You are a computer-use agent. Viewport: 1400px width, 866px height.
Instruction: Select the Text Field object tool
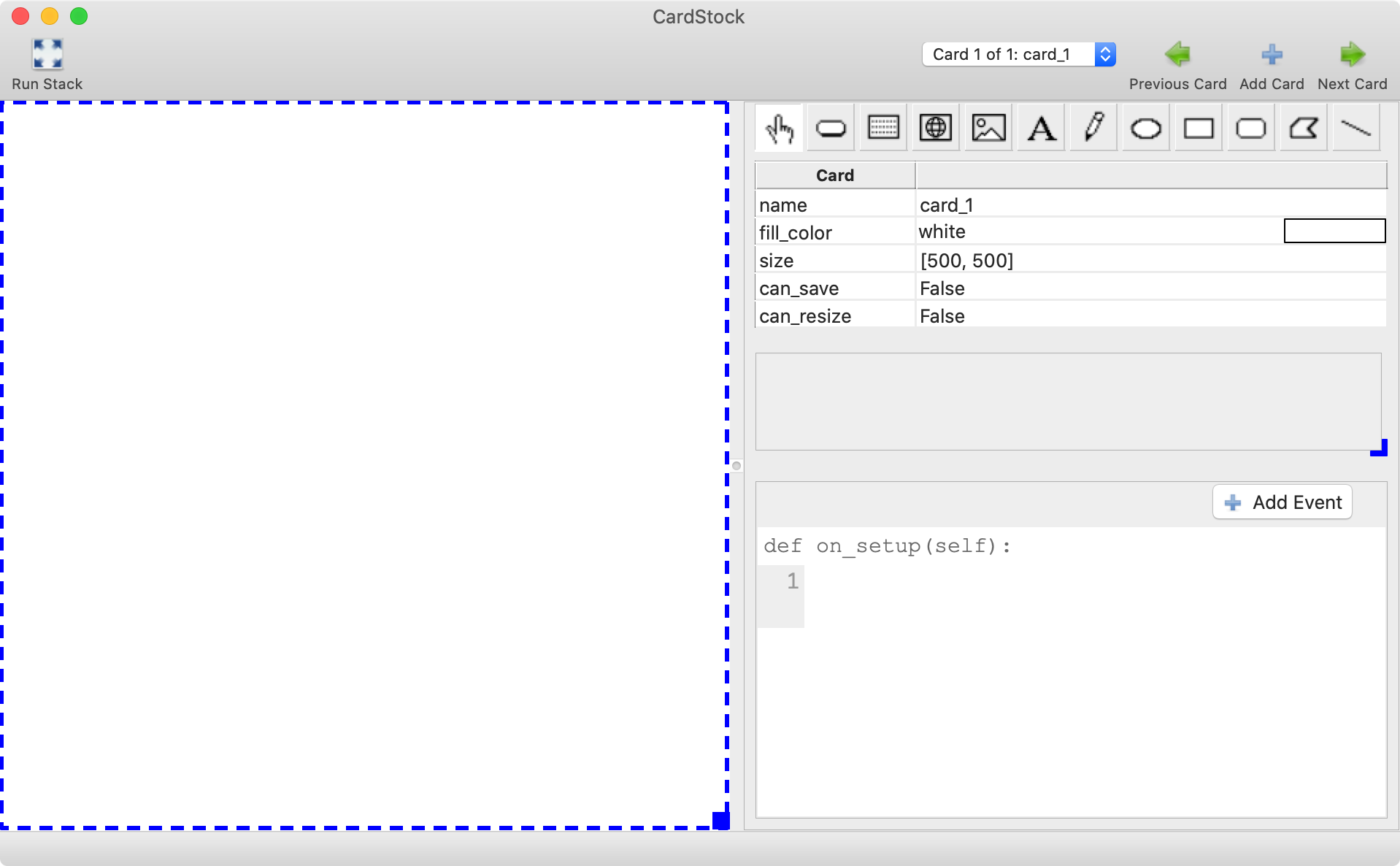click(883, 129)
